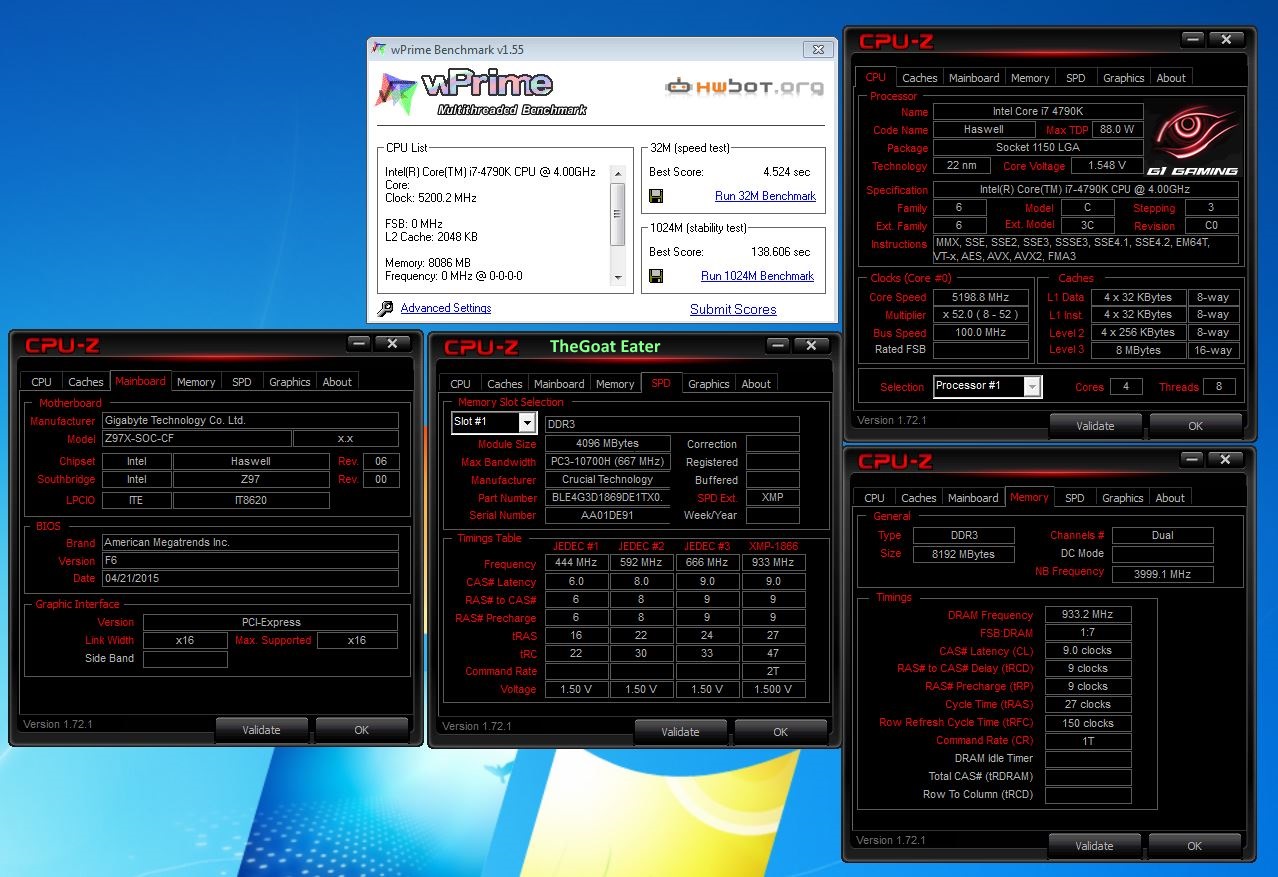Select Caches tab in TheGoat Eater window
The image size is (1278, 877).
click(x=505, y=384)
